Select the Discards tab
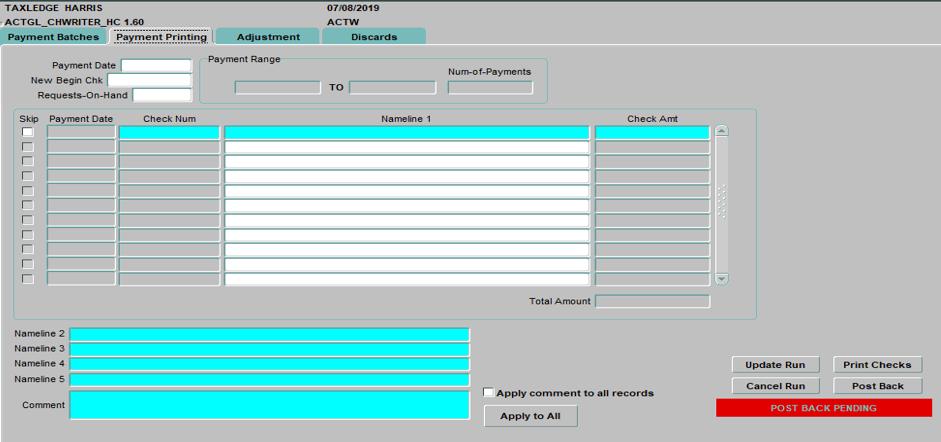Screen dimensions: 941x442 (x=374, y=37)
